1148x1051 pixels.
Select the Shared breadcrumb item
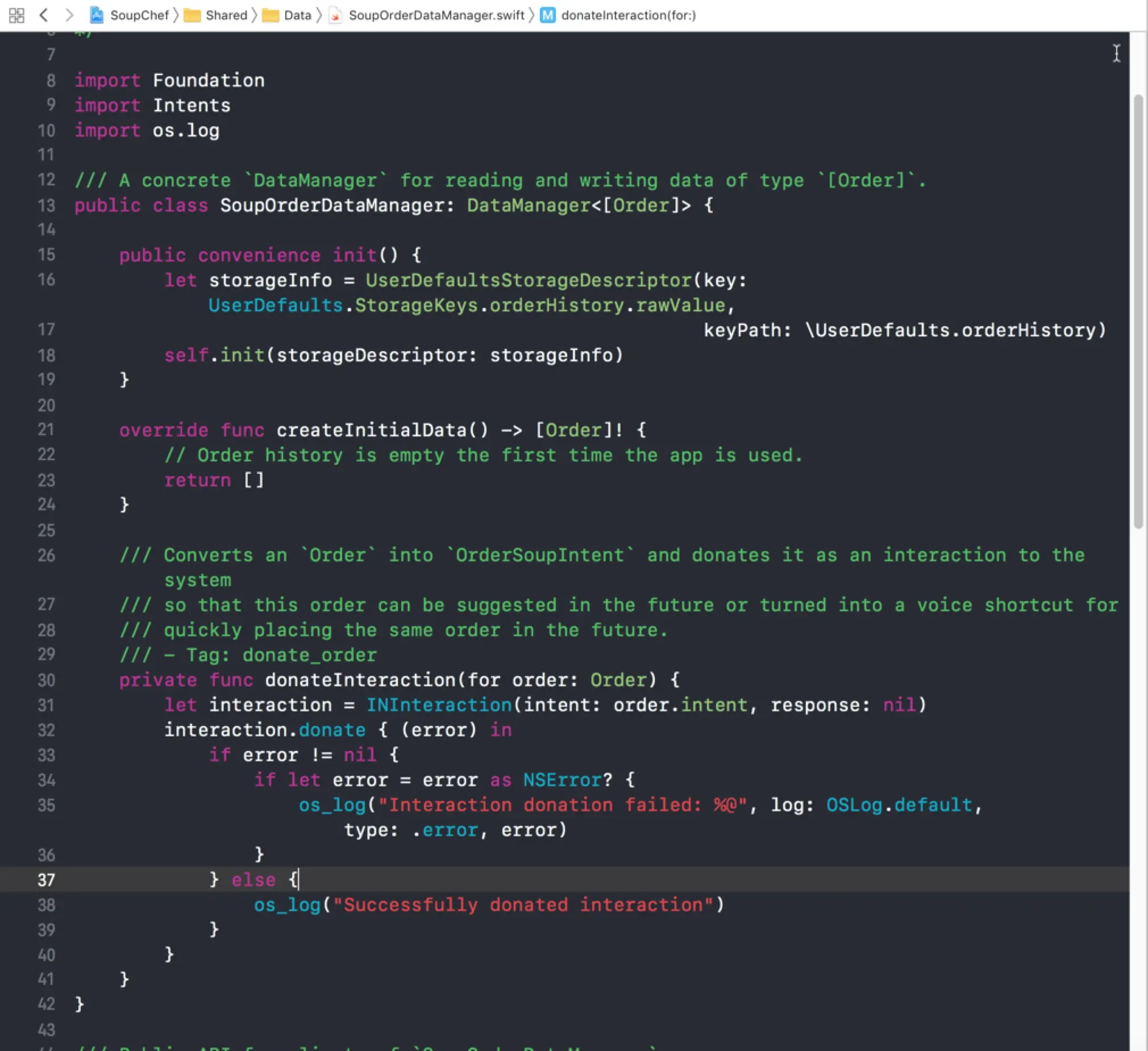click(226, 15)
